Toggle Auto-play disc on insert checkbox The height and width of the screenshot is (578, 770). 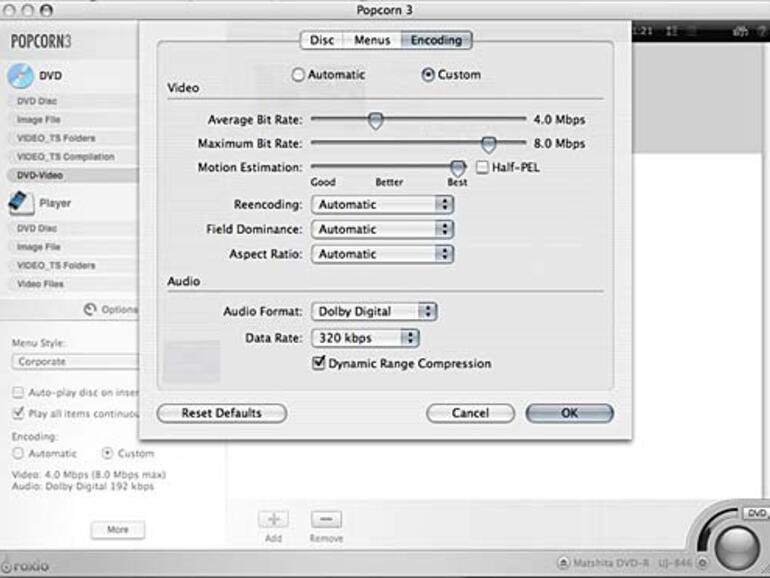pos(18,392)
